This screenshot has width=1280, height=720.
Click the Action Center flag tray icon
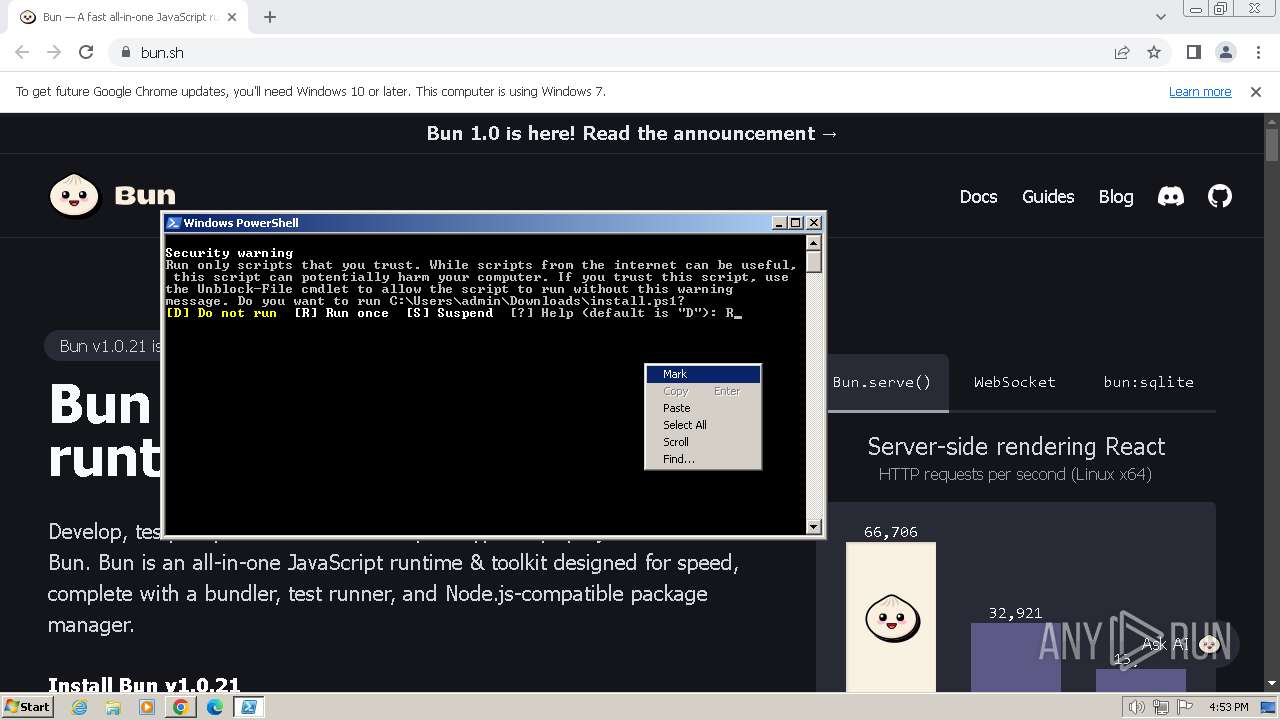click(x=1185, y=707)
